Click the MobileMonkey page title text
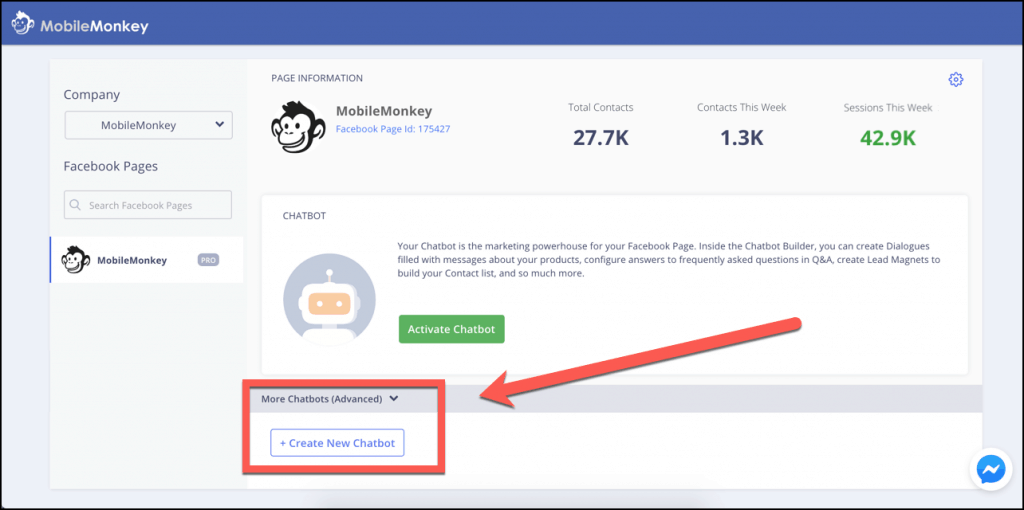1024x510 pixels. (384, 111)
